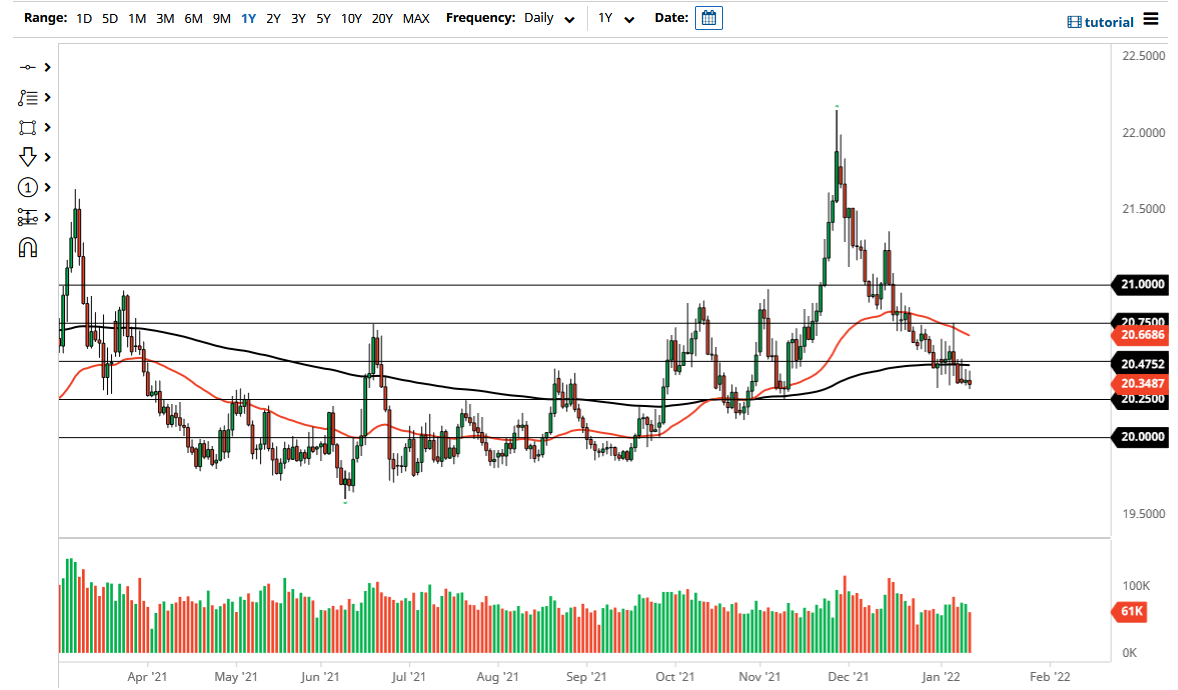This screenshot has height=690, width=1178.
Task: Open the hamburger menu
Action: click(x=1152, y=20)
